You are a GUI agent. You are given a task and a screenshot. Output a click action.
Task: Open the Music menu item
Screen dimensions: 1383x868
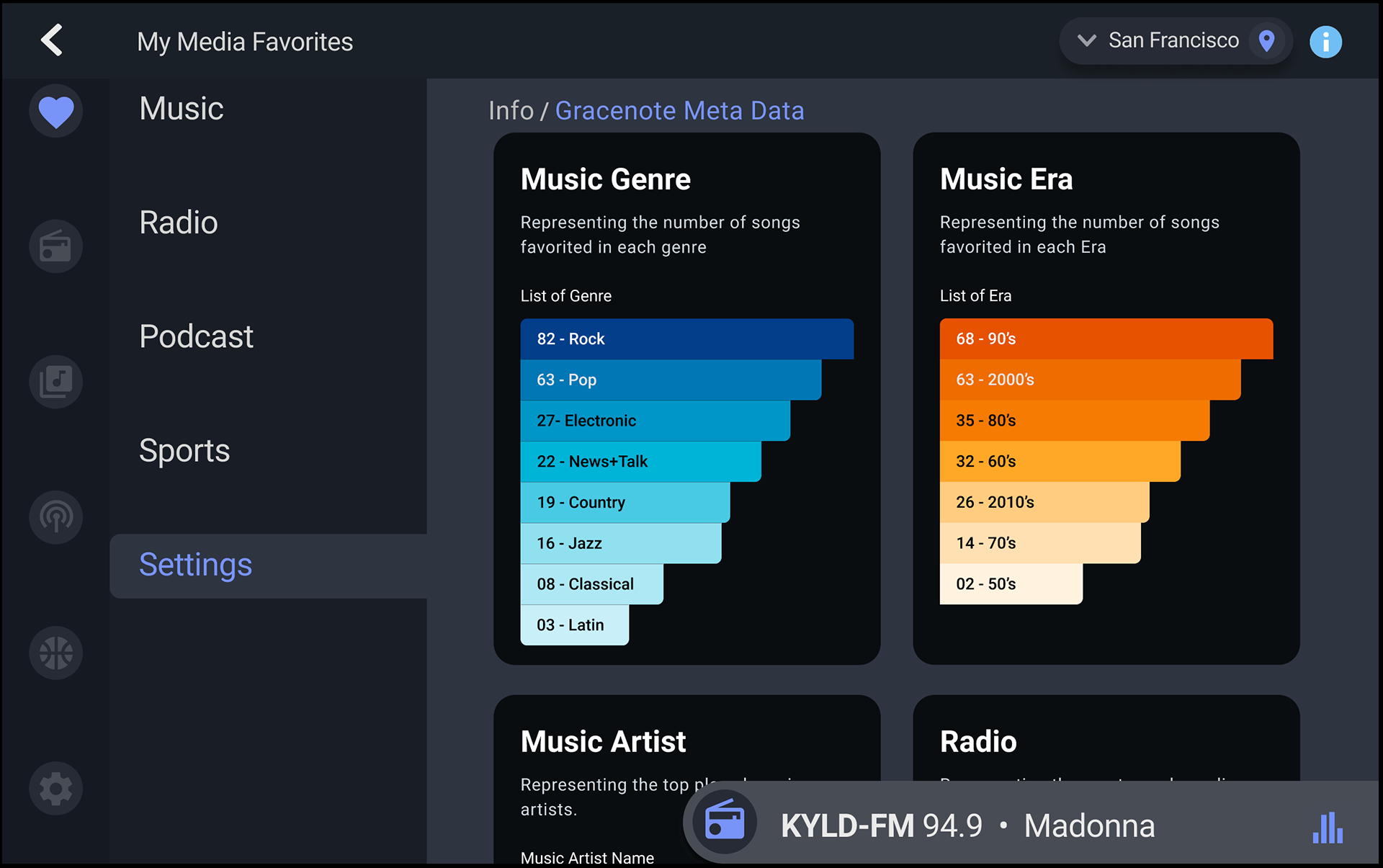[182, 109]
